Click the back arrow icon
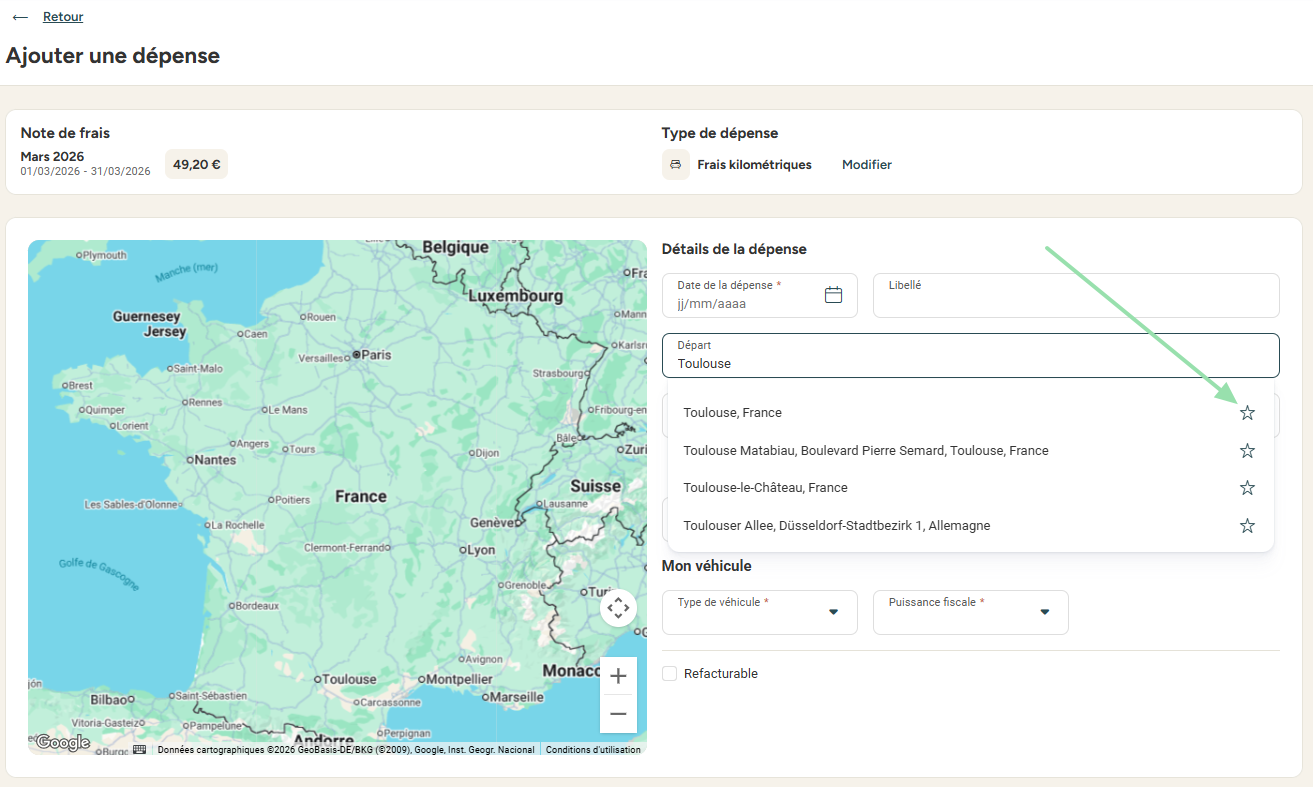 (20, 17)
